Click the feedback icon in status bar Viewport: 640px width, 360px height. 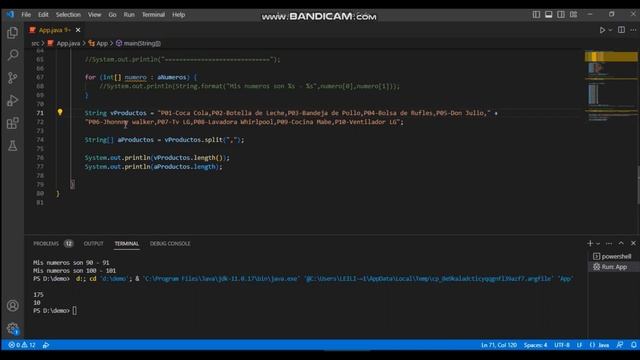(620, 345)
